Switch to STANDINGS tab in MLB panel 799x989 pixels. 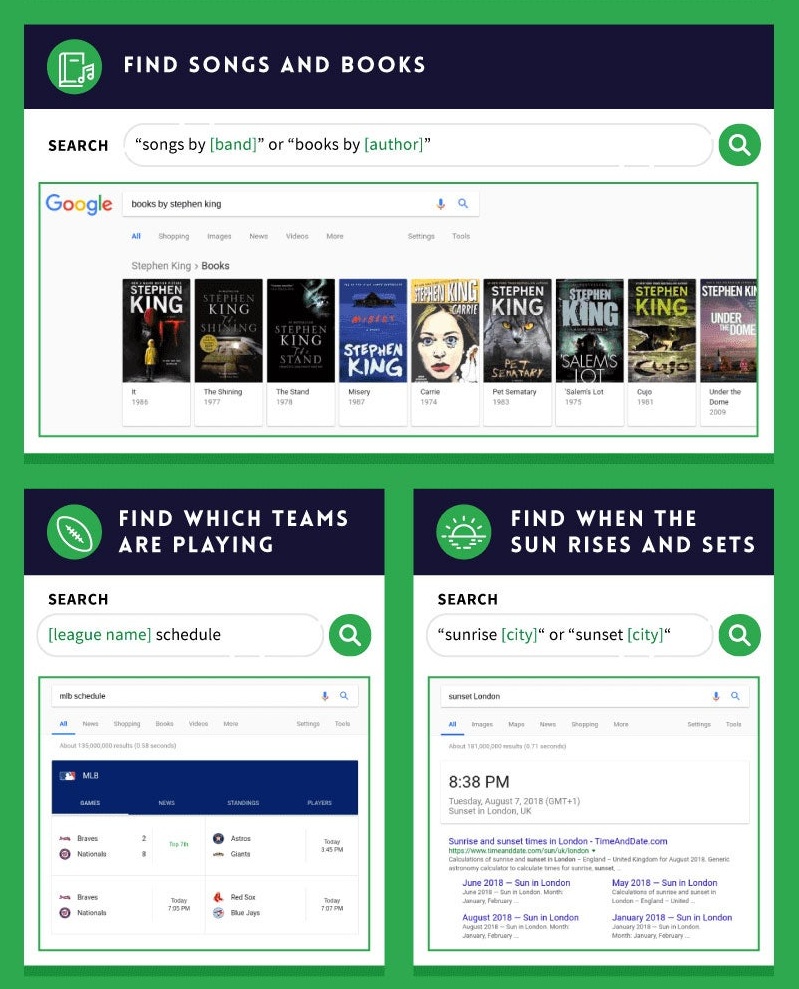coord(243,803)
